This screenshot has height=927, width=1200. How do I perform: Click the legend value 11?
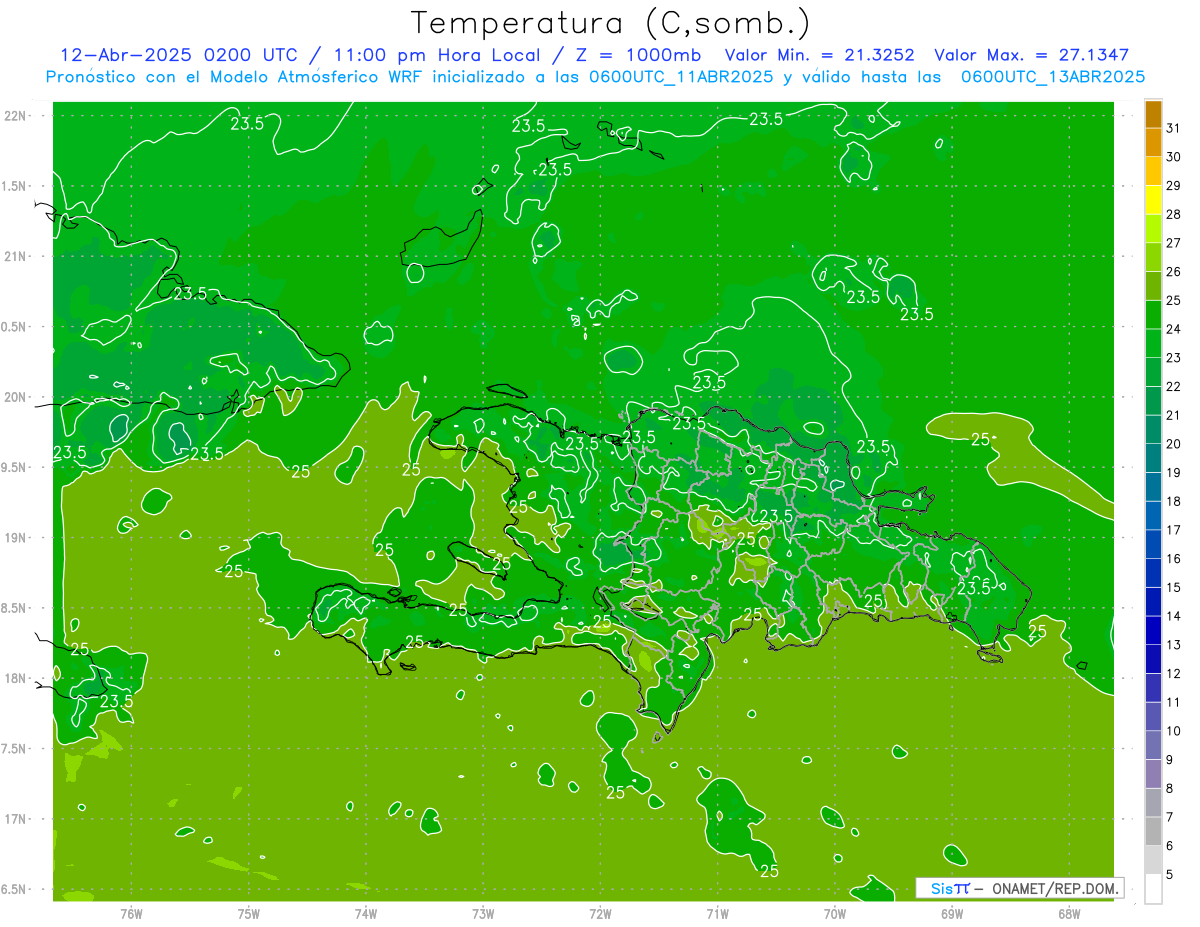1174,703
